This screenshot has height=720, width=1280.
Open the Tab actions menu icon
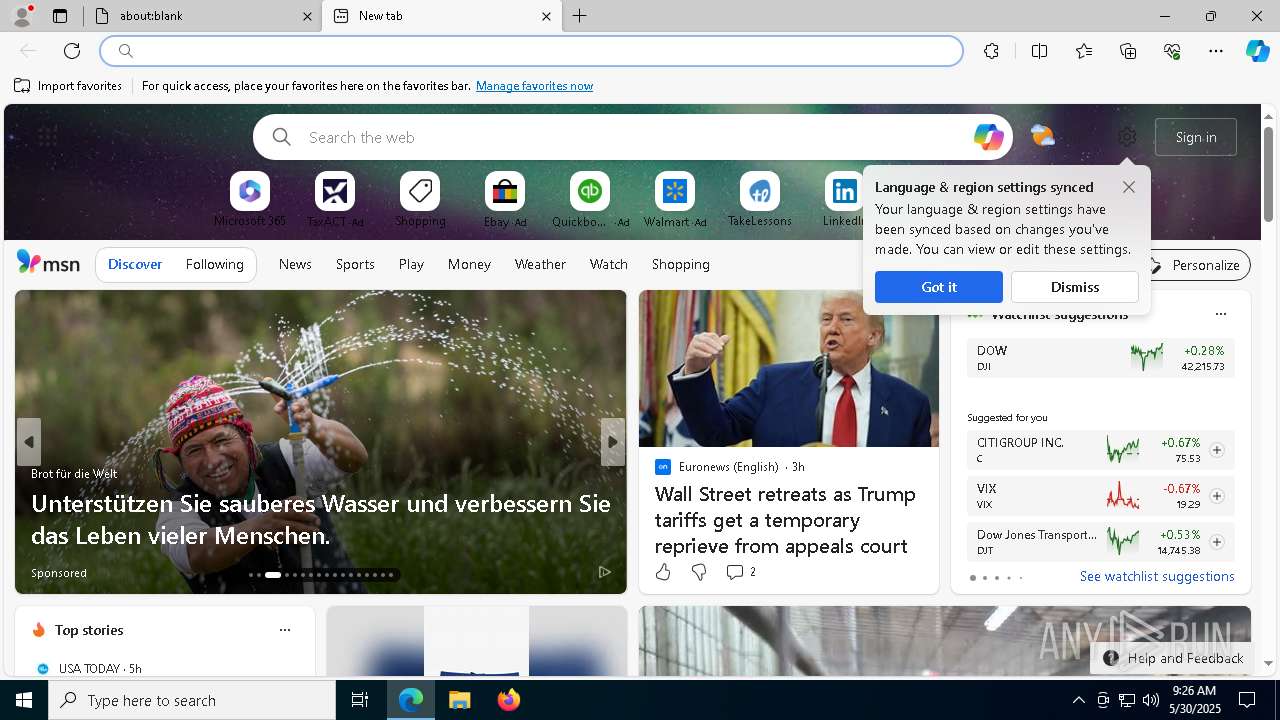60,16
